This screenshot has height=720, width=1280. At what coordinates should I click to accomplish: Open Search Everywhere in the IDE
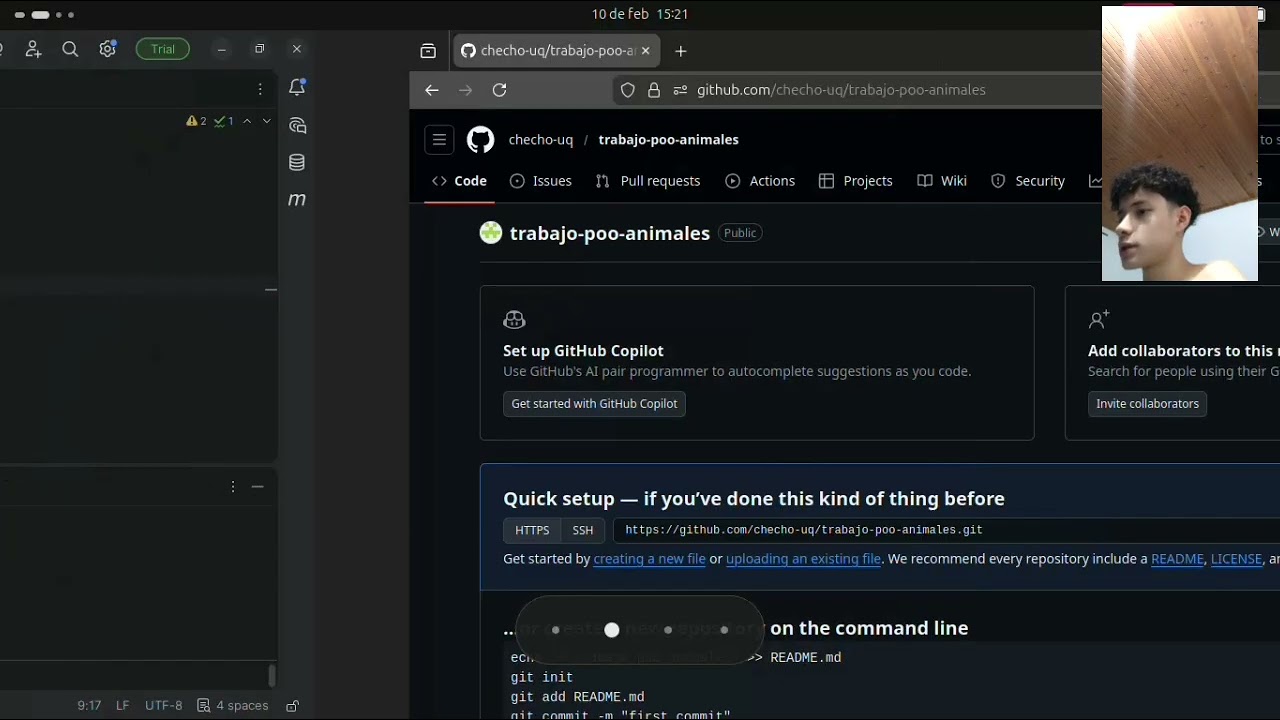pos(70,49)
